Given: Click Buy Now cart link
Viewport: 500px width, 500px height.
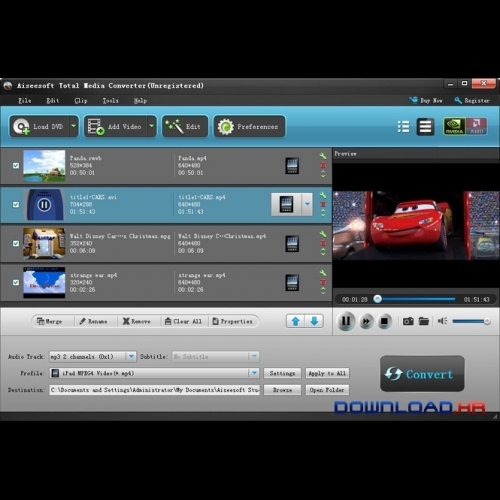Looking at the screenshot, I should click(426, 100).
